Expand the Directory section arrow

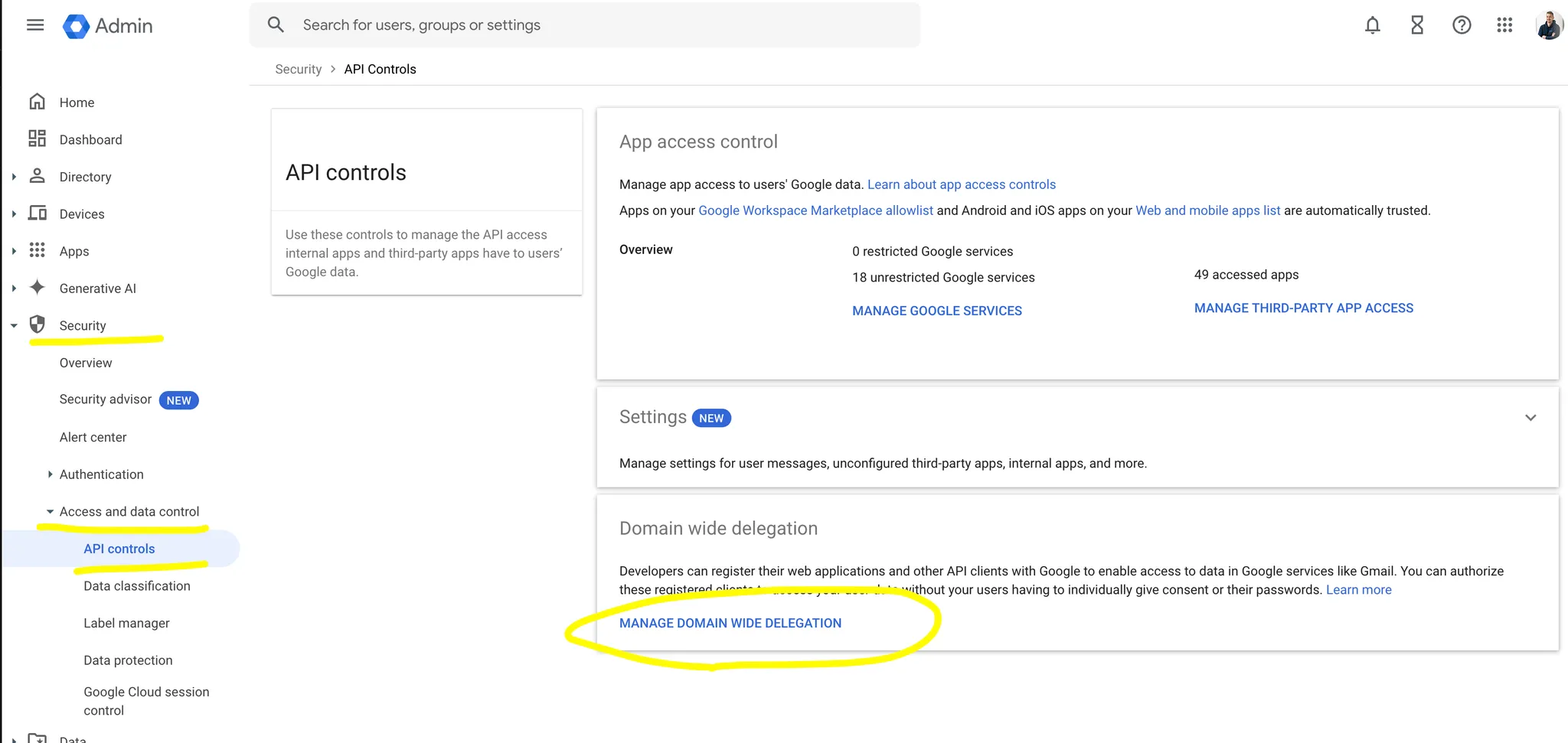click(14, 177)
